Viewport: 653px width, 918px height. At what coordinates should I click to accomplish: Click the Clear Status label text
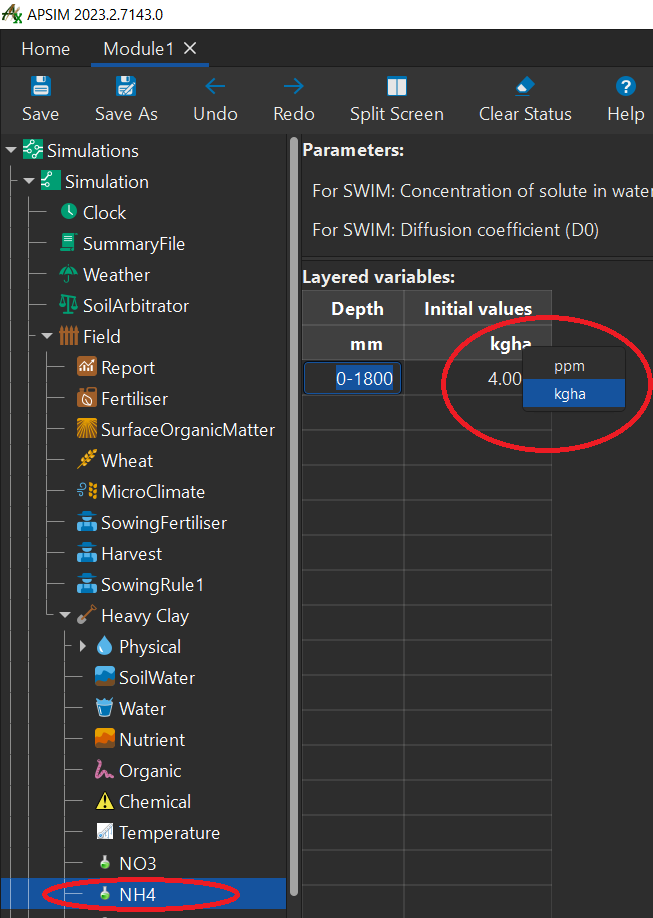coord(525,114)
